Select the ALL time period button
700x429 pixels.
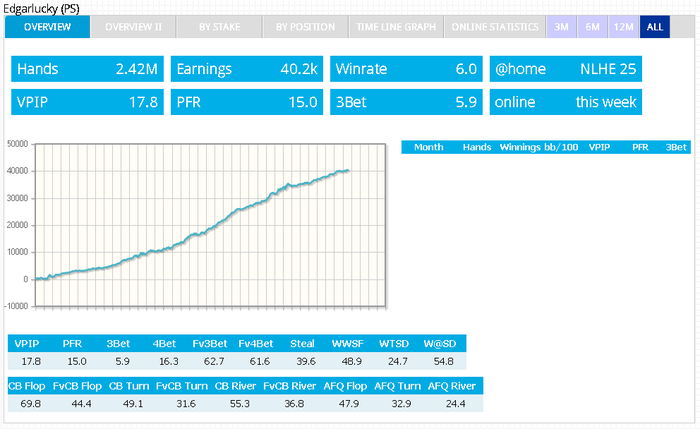tap(654, 27)
